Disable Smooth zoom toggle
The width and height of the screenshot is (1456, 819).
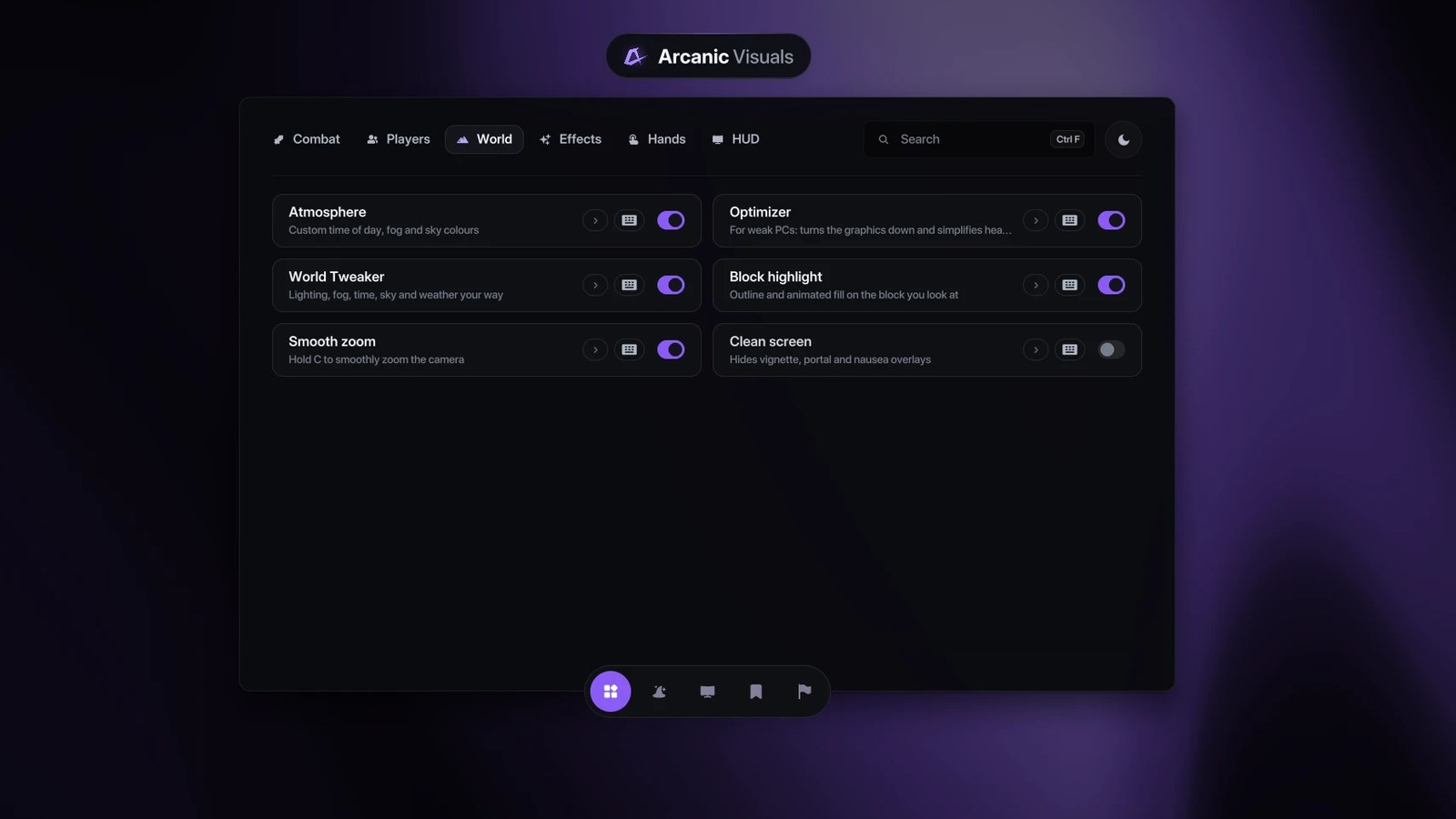(671, 349)
